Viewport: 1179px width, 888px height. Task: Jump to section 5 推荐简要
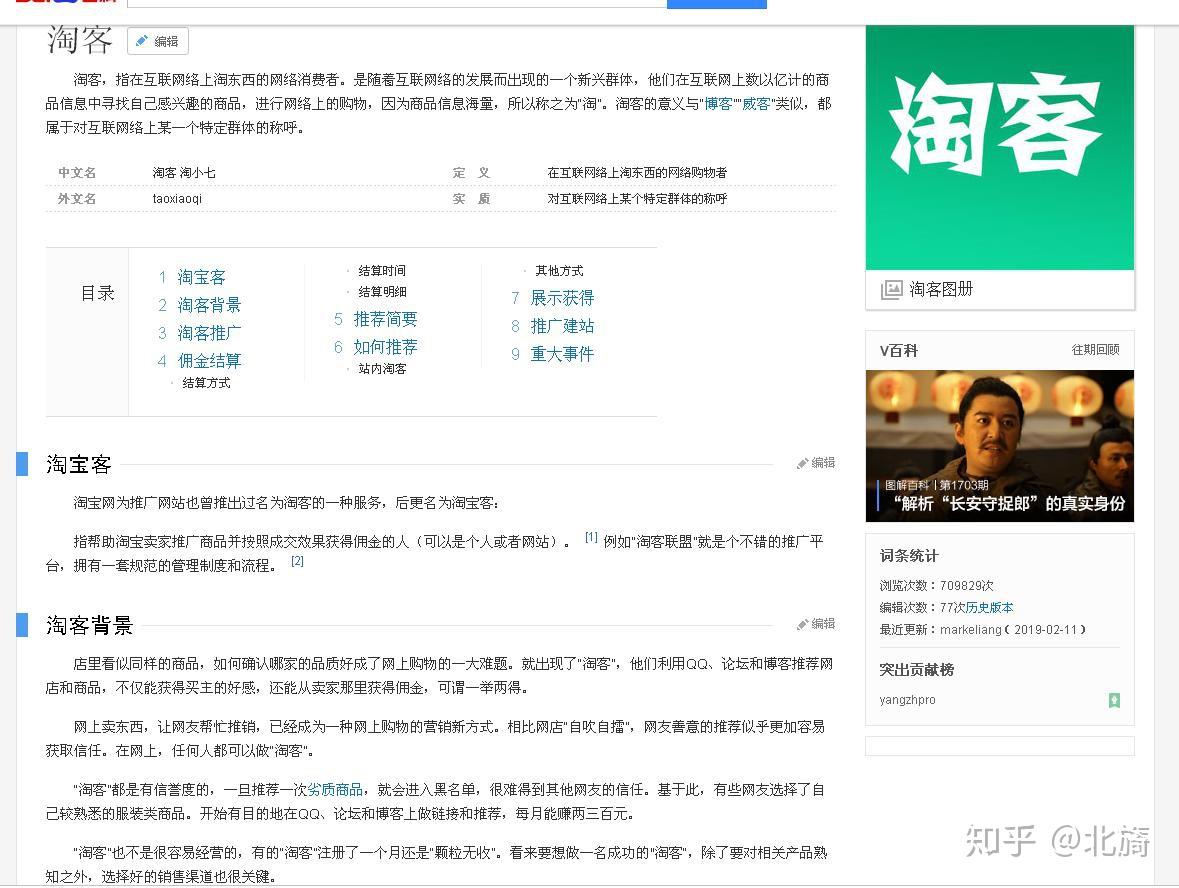tap(385, 319)
